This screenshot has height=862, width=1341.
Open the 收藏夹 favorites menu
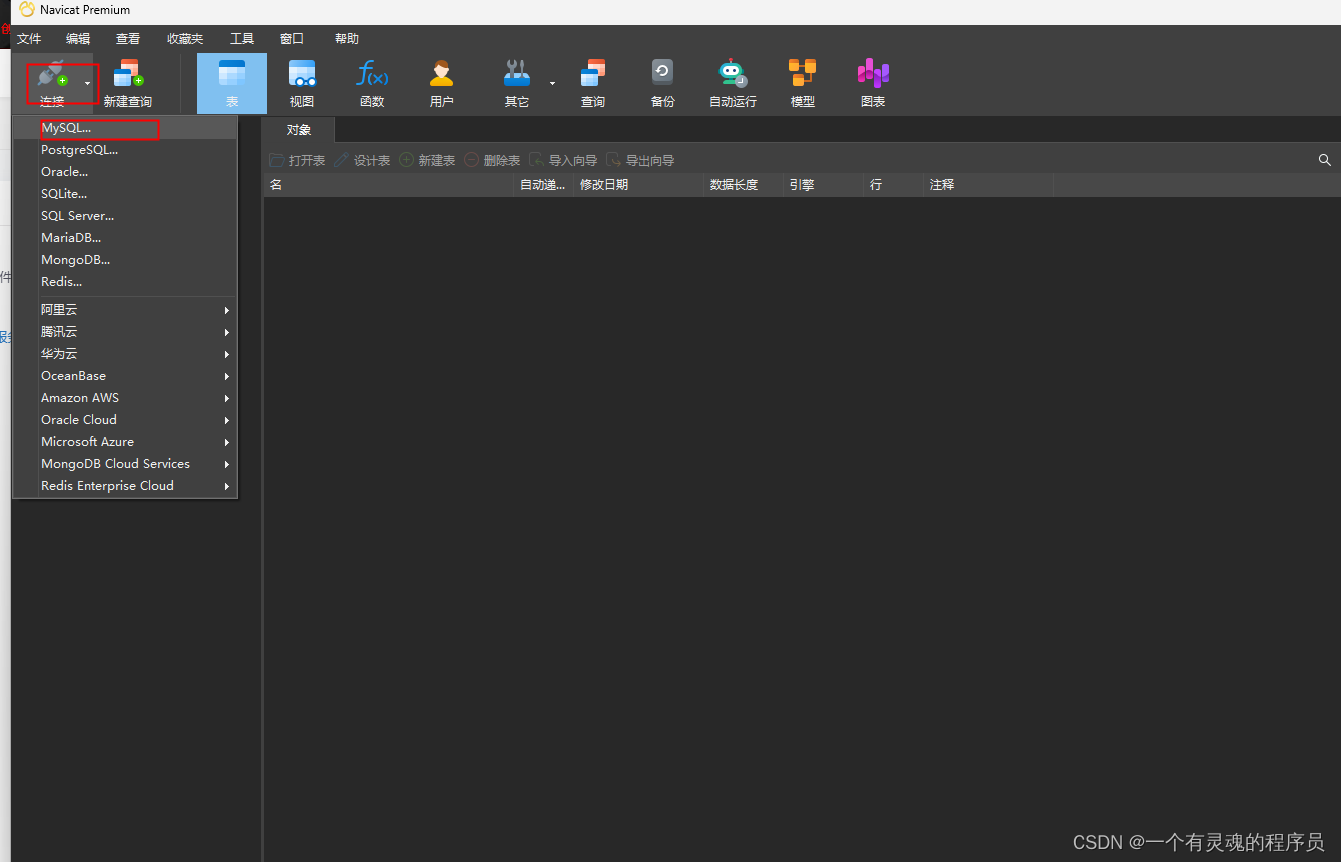coord(185,39)
